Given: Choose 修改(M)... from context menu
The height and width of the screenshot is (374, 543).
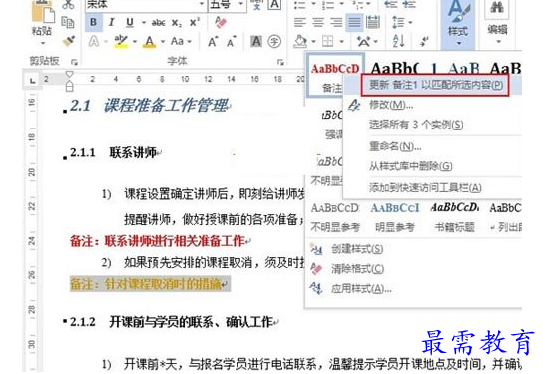Looking at the screenshot, I should (x=391, y=105).
